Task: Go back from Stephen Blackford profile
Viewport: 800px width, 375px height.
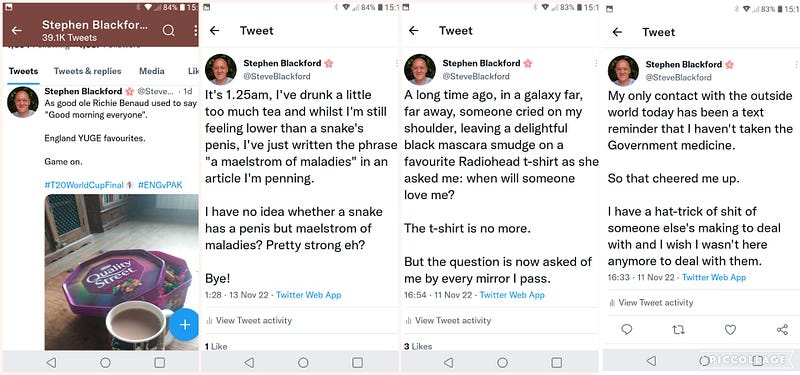Action: (x=16, y=31)
